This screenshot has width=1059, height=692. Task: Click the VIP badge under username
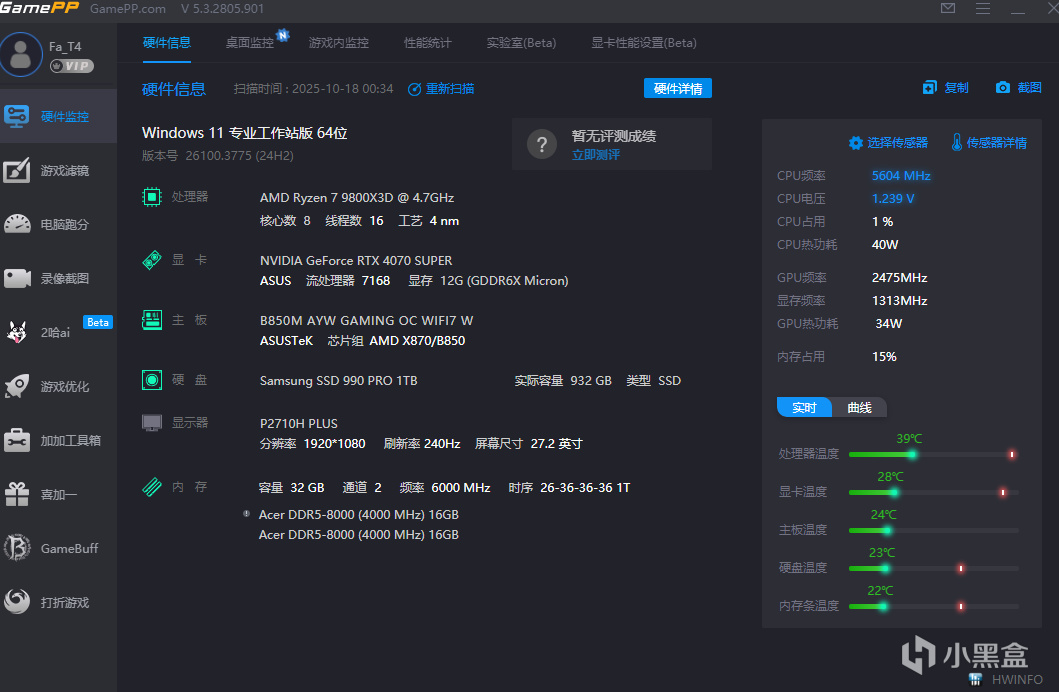[72, 65]
